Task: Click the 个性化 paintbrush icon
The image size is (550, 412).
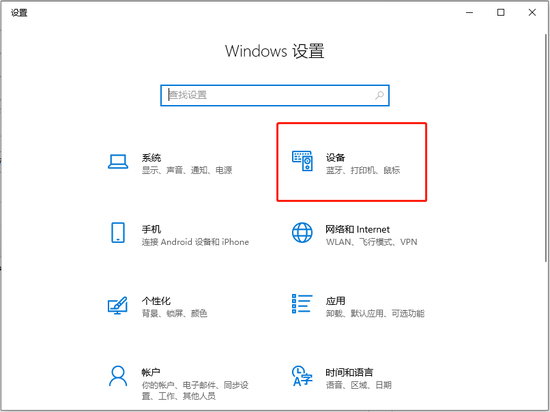Action: tap(118, 305)
